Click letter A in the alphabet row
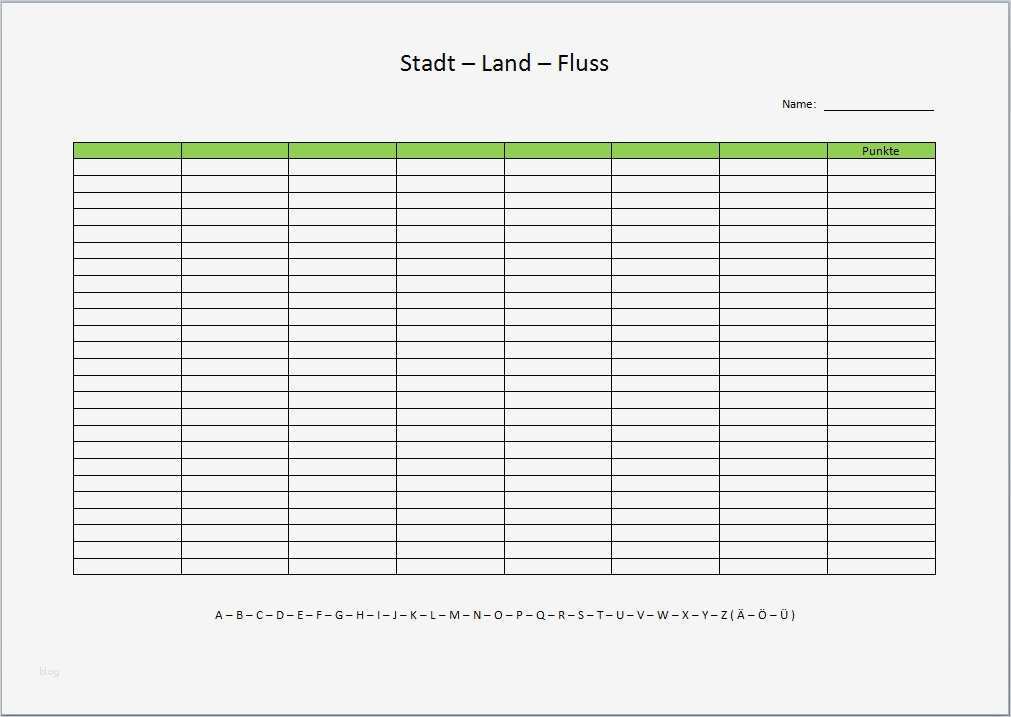The width and height of the screenshot is (1011, 717). [x=219, y=615]
